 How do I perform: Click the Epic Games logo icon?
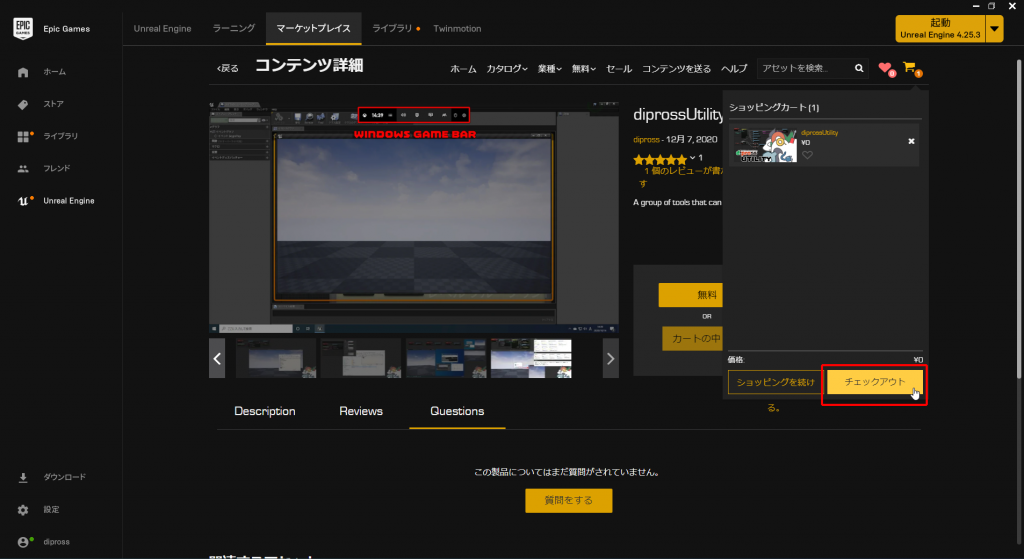[23, 29]
